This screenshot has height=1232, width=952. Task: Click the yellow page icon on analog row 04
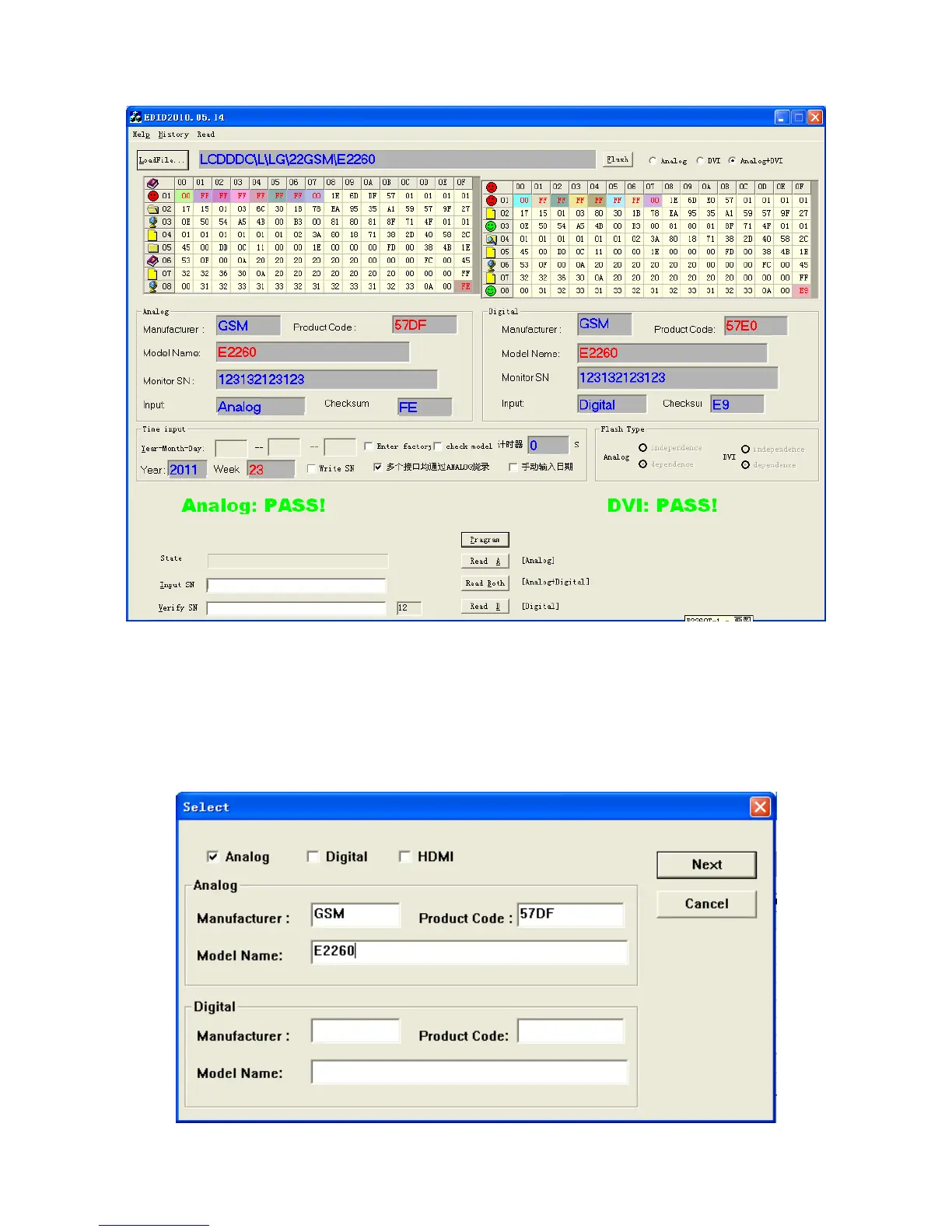pyautogui.click(x=152, y=235)
